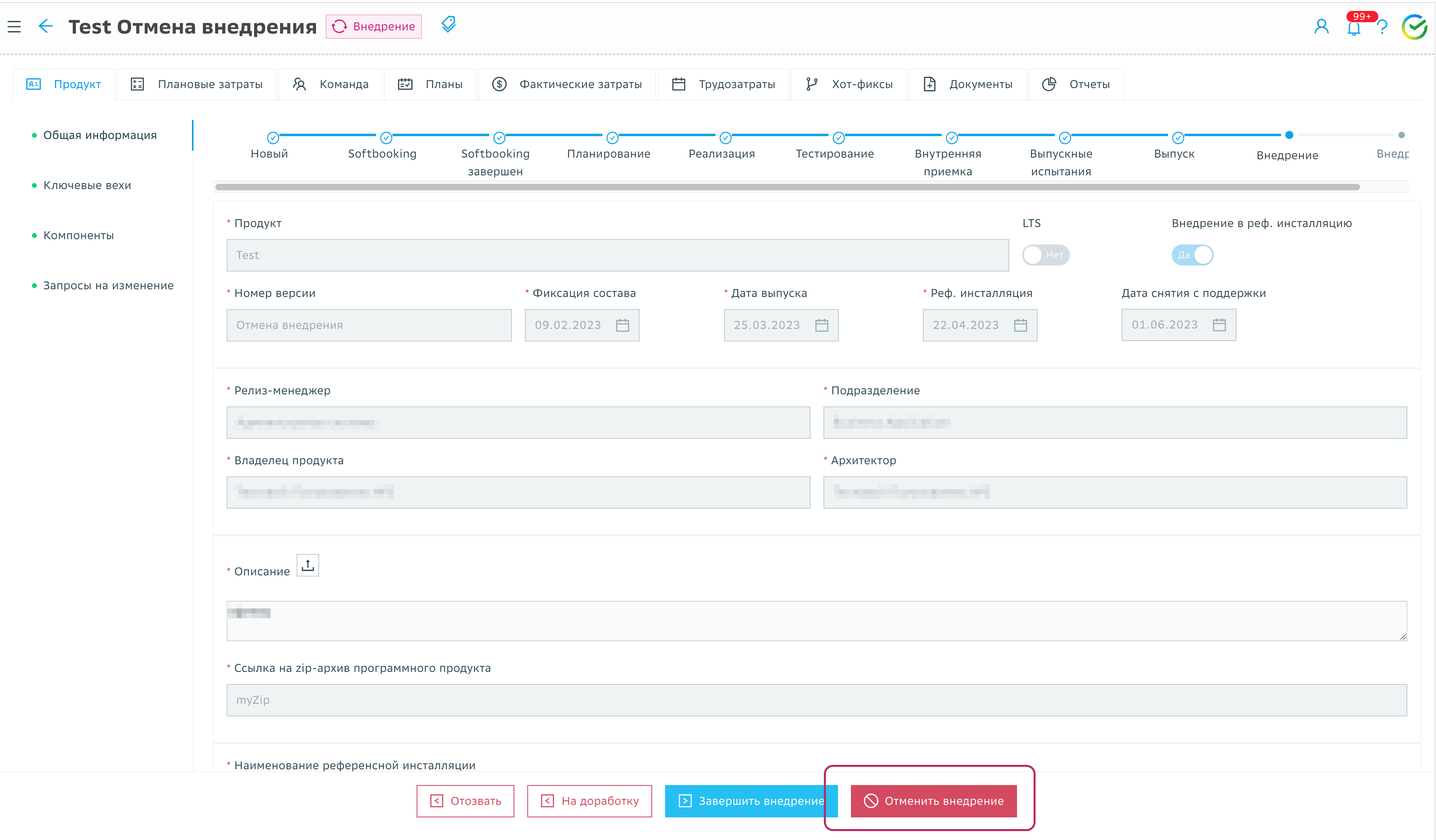Click the help question mark icon
Image resolution: width=1436 pixels, height=840 pixels.
[1382, 27]
